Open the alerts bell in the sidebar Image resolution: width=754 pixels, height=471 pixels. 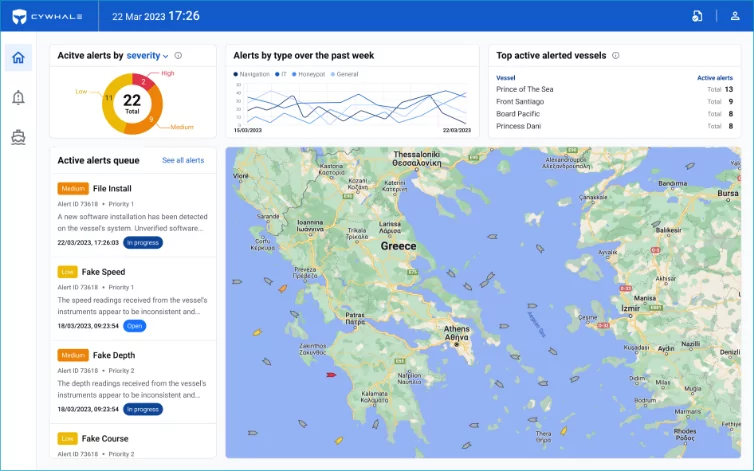[18, 97]
